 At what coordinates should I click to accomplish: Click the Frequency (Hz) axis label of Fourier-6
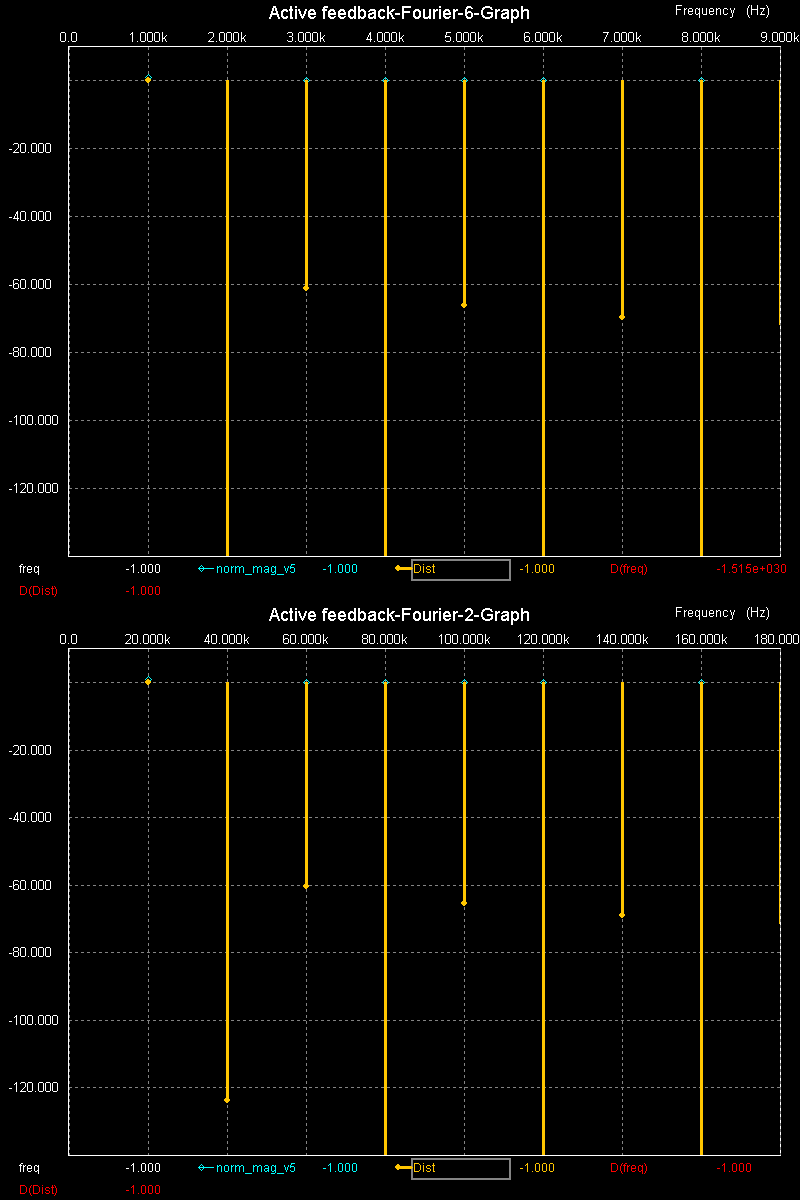pos(722,11)
